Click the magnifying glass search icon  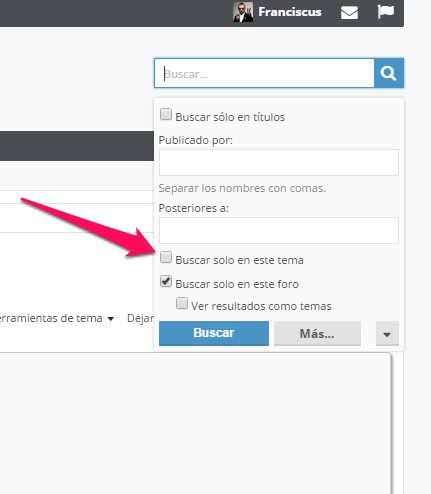[389, 73]
